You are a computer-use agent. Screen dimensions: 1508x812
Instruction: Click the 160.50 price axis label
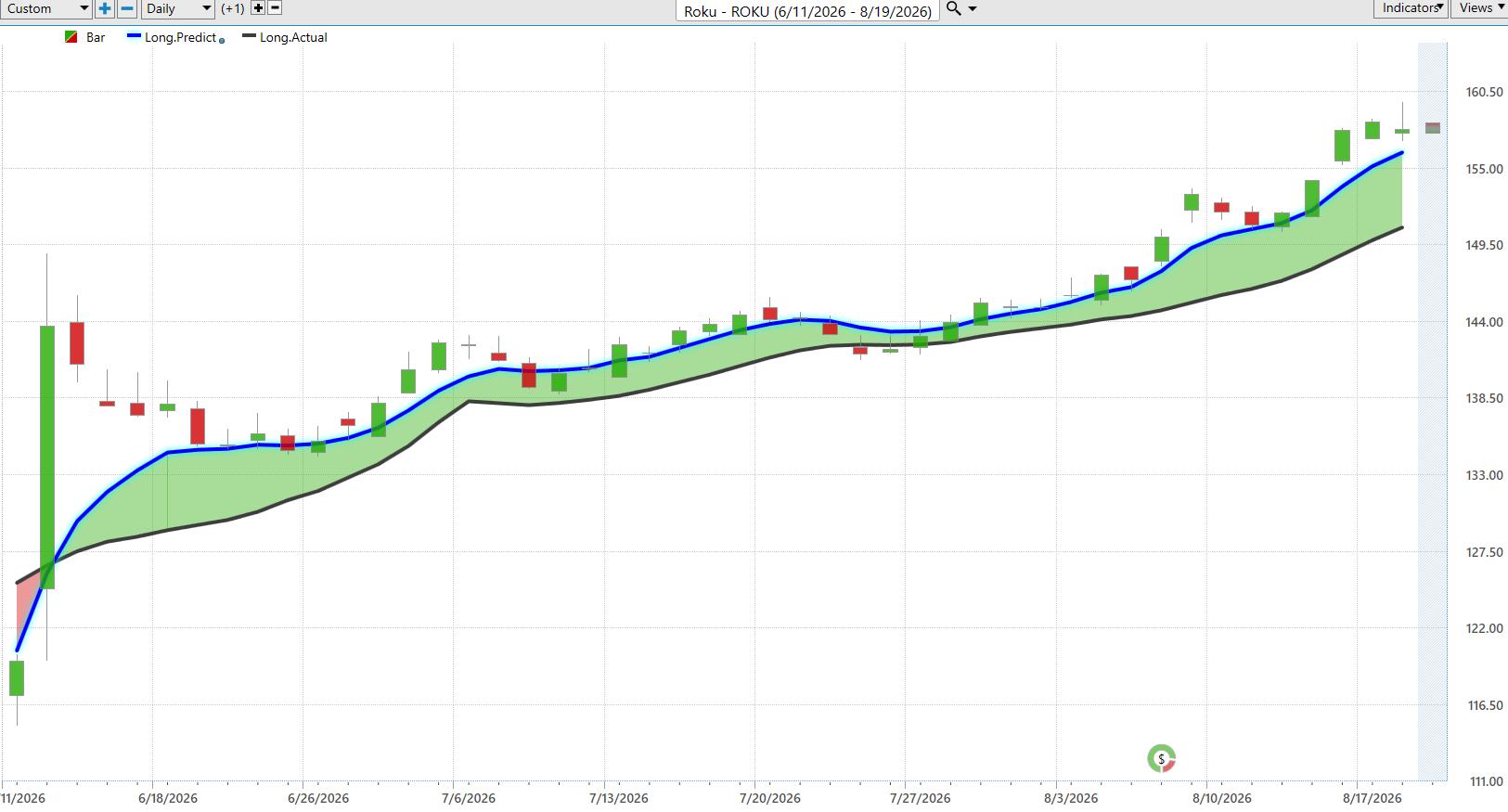tap(1484, 92)
